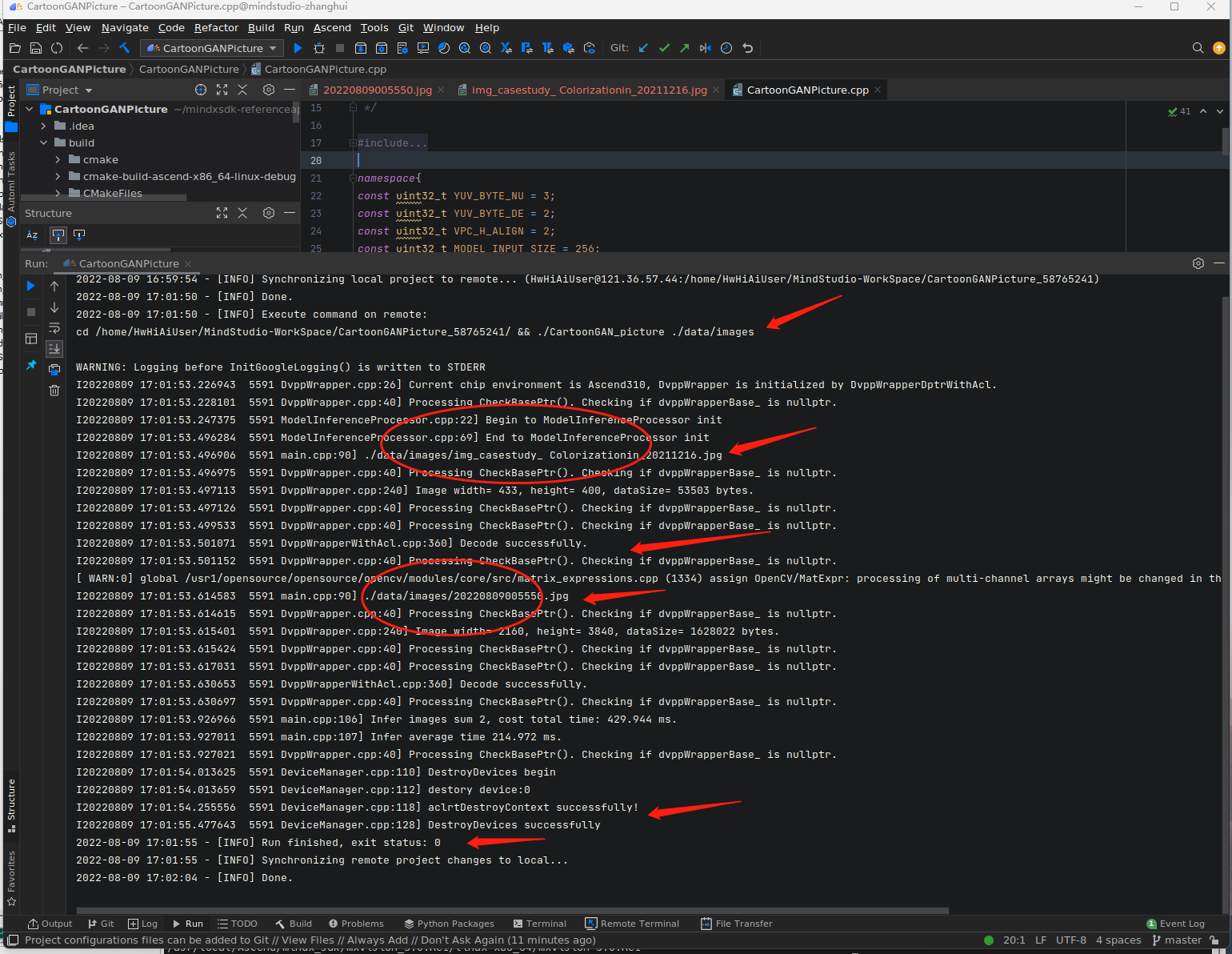
Task: Open the Navigate menu
Action: [x=125, y=27]
